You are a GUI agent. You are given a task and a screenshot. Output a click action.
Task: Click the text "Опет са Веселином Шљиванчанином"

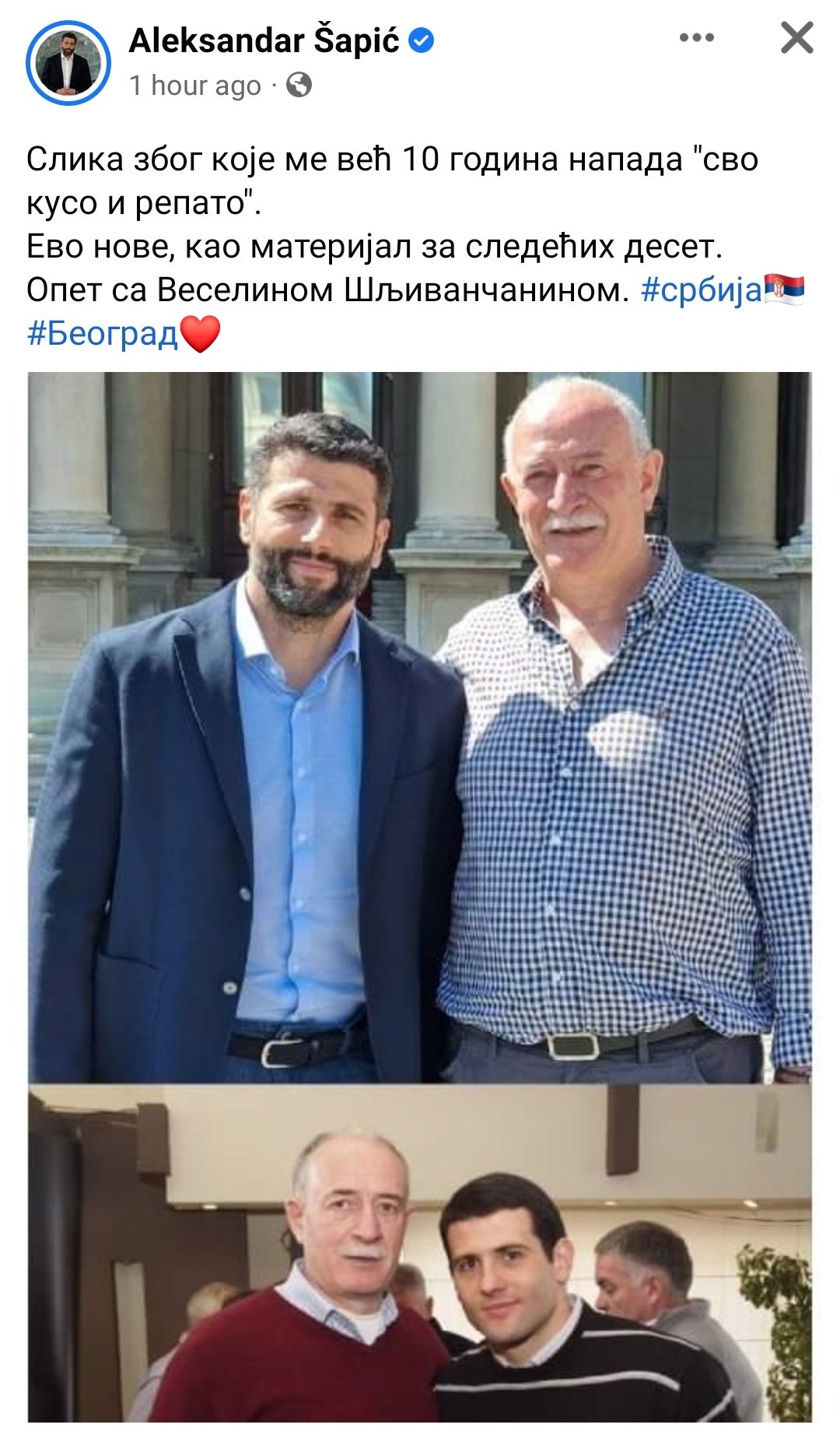click(x=327, y=290)
